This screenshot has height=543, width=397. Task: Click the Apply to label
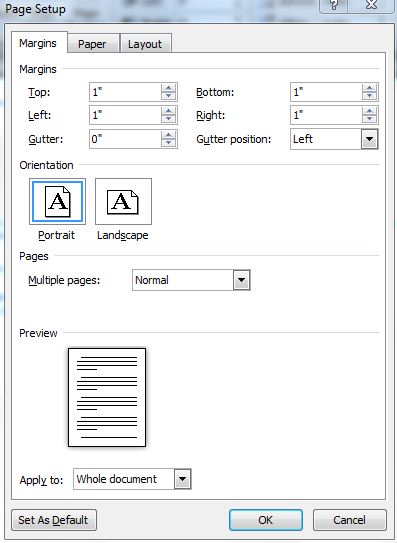point(42,480)
